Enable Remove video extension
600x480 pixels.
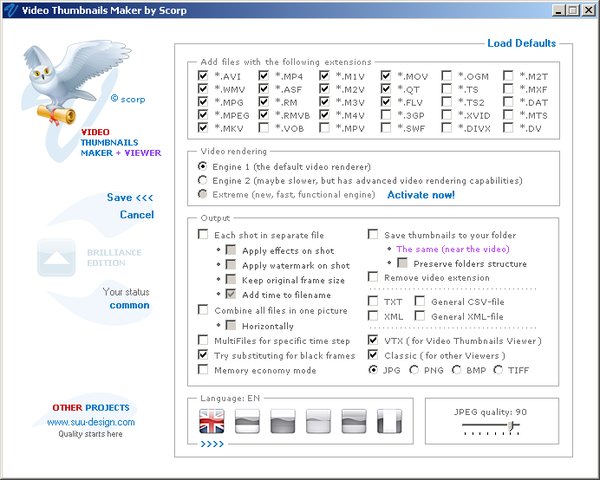tap(373, 277)
